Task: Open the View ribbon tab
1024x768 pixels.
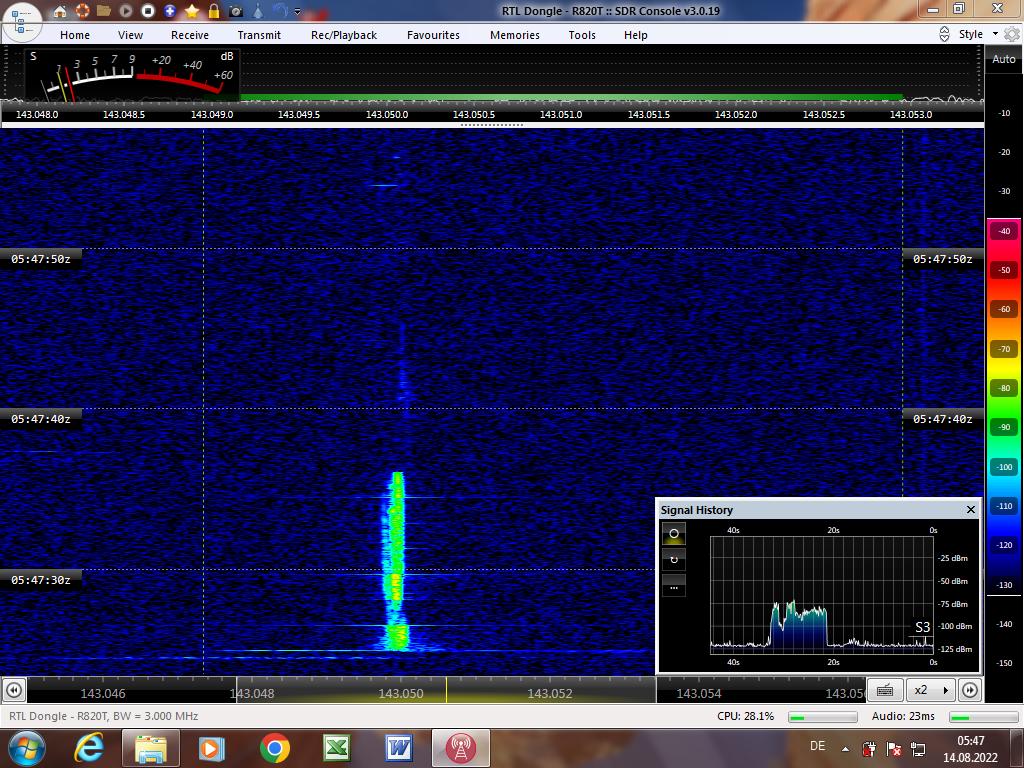Action: pos(131,35)
